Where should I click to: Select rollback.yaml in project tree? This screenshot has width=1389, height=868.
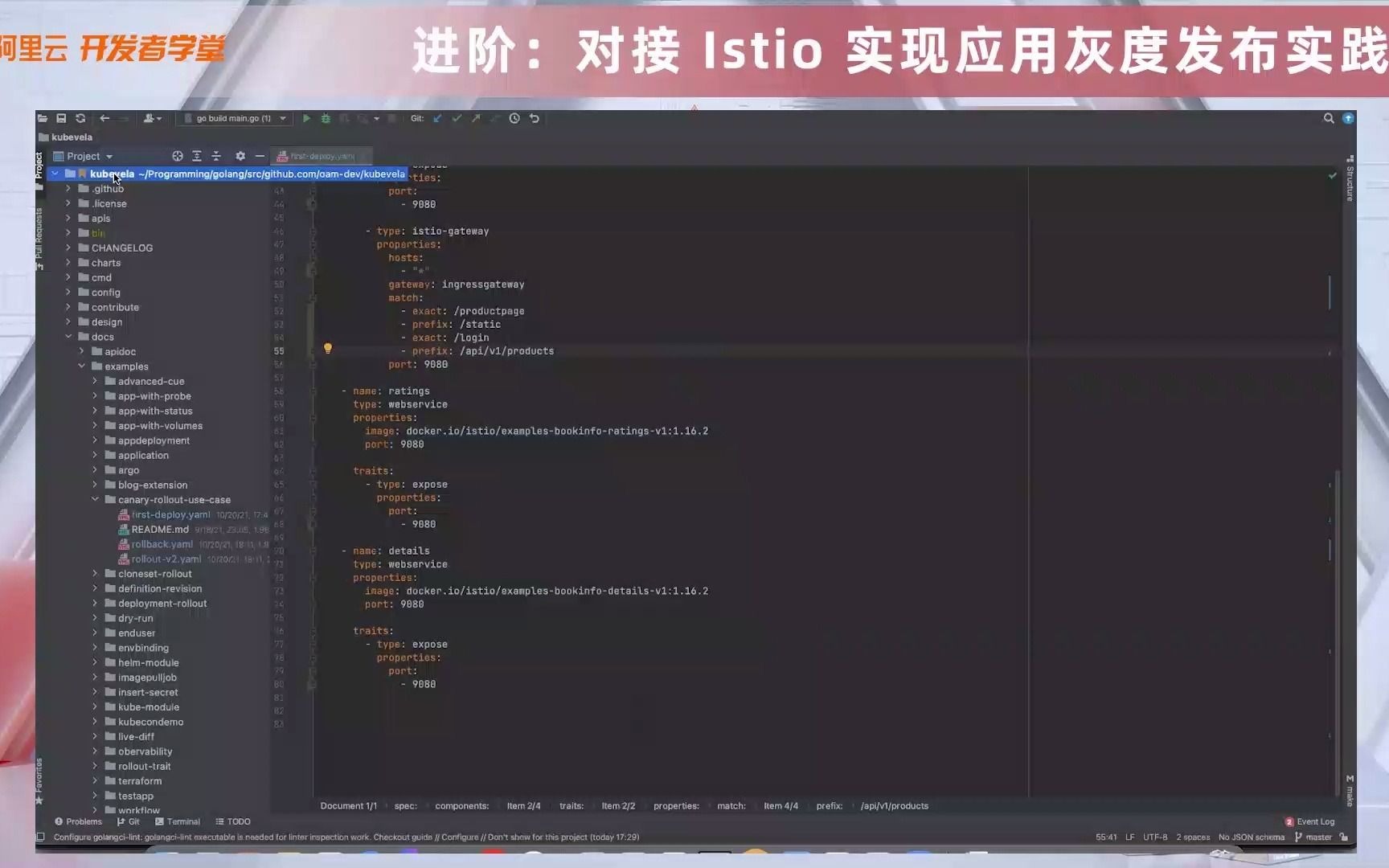pyautogui.click(x=162, y=544)
